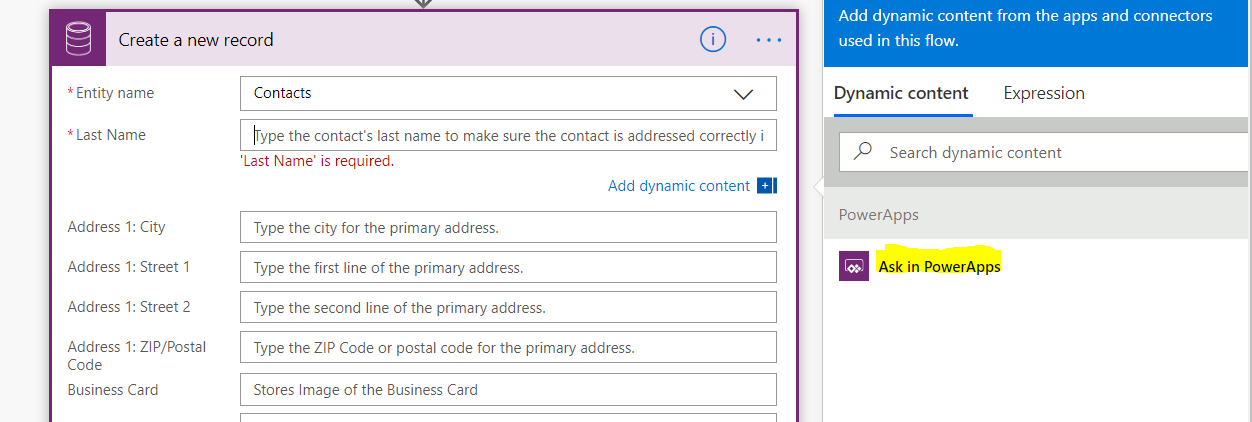Click the Create a new record header title

(196, 40)
